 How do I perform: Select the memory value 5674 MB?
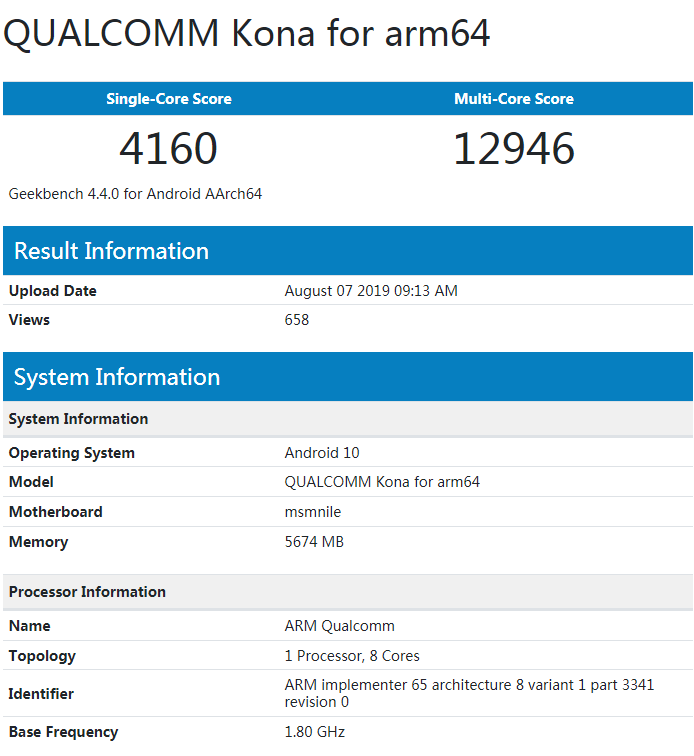[x=314, y=542]
